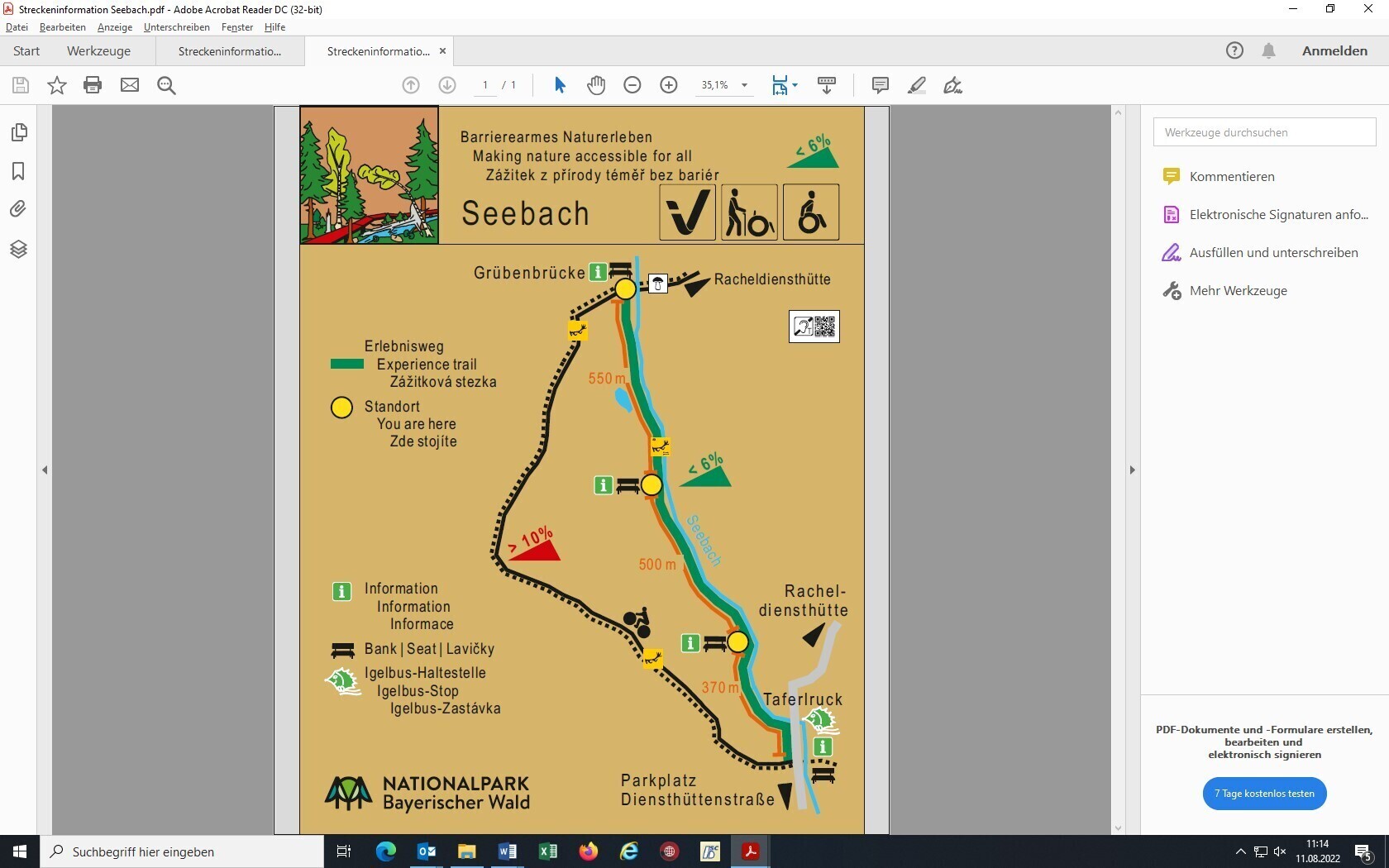This screenshot has height=868, width=1389.
Task: Open the zoom level dropdown
Action: click(744, 85)
